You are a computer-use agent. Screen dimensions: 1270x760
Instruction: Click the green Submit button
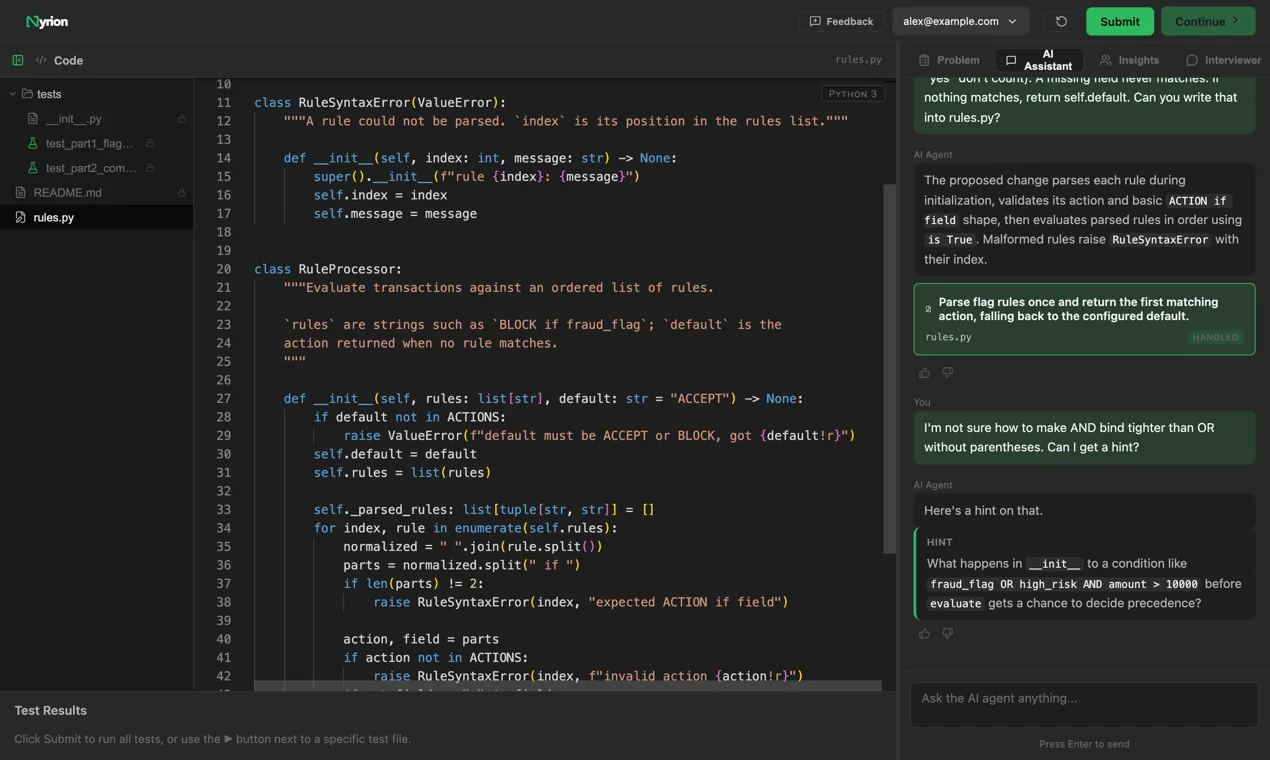(x=1119, y=21)
